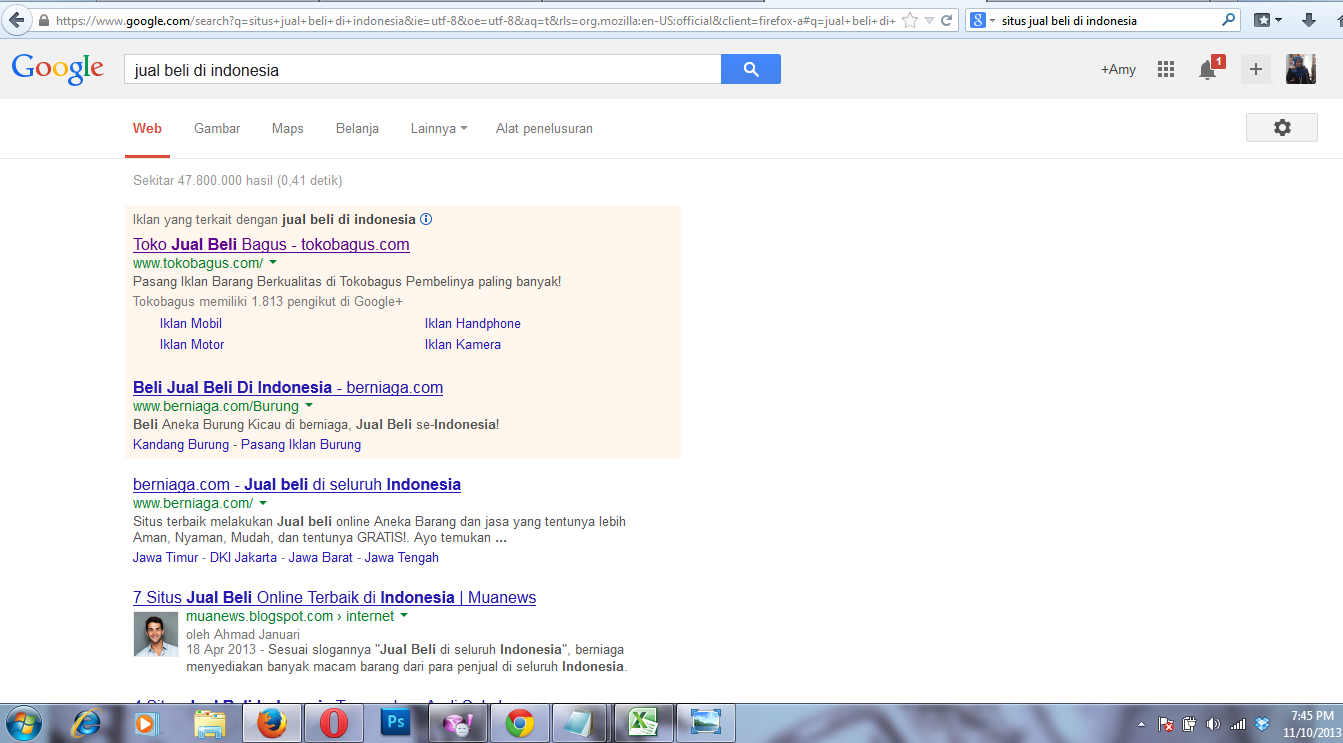Click the ad info icon beside Iklan label
1343x743 pixels.
click(x=426, y=219)
